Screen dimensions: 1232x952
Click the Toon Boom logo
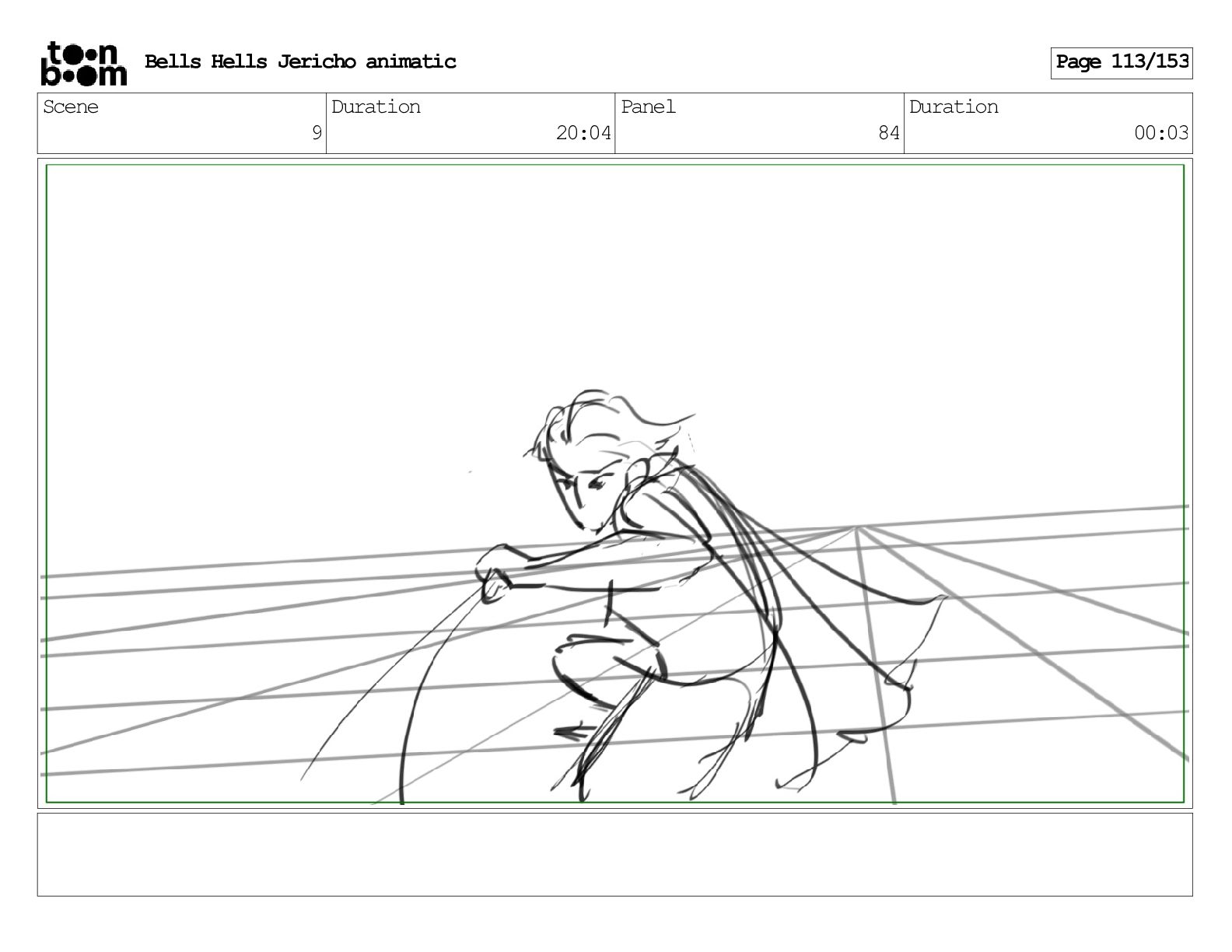click(x=83, y=63)
